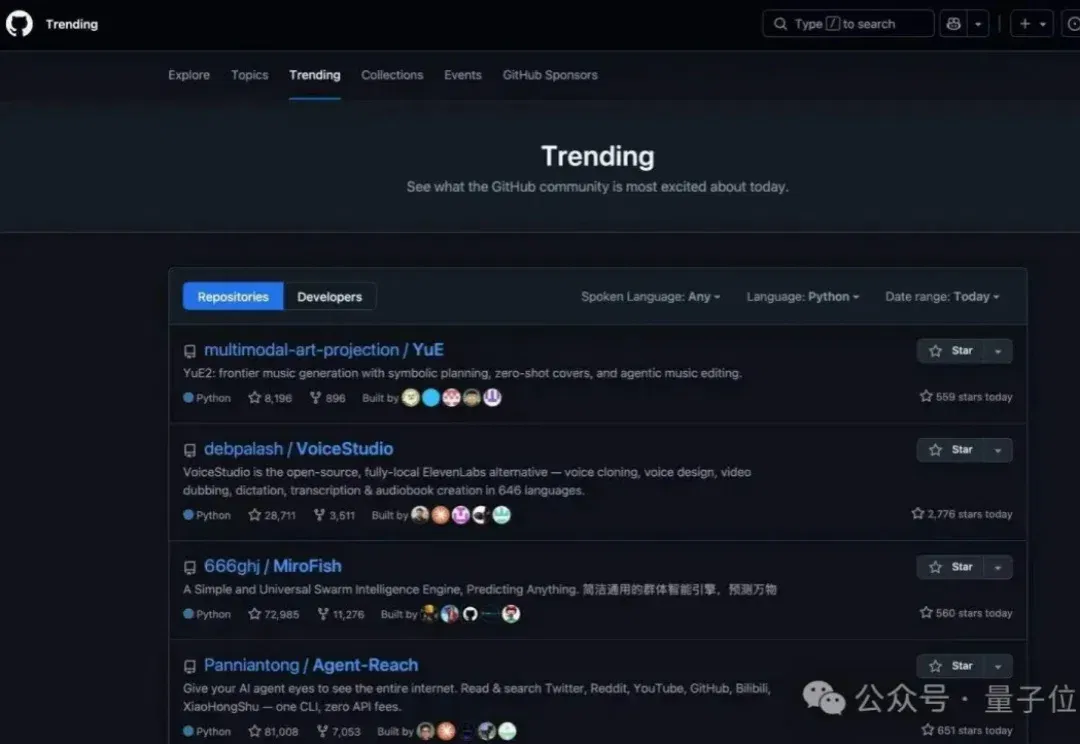Click the last contributor avatar on YuE row
Image resolution: width=1080 pixels, height=744 pixels.
[492, 397]
